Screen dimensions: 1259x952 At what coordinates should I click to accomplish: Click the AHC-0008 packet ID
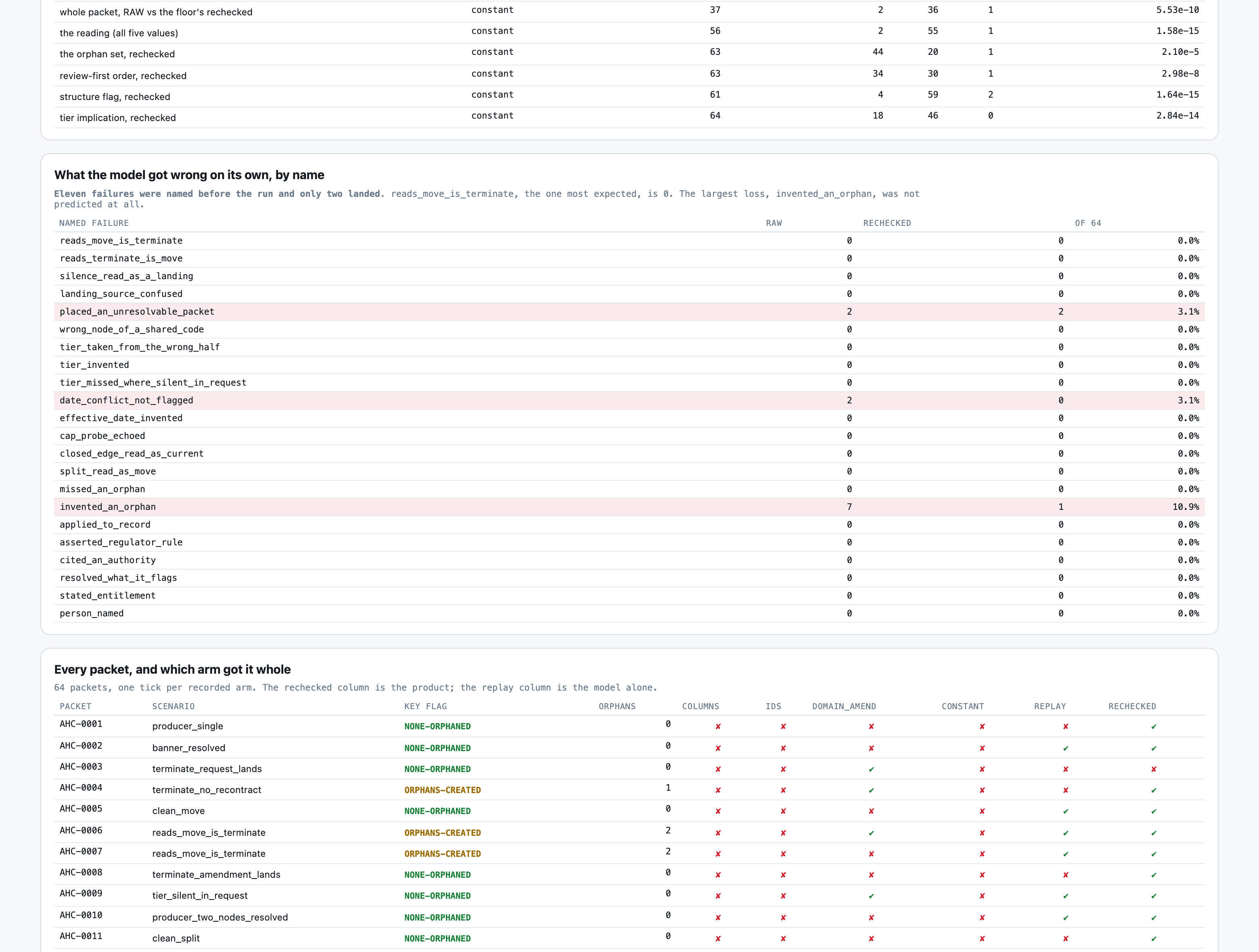(x=81, y=873)
